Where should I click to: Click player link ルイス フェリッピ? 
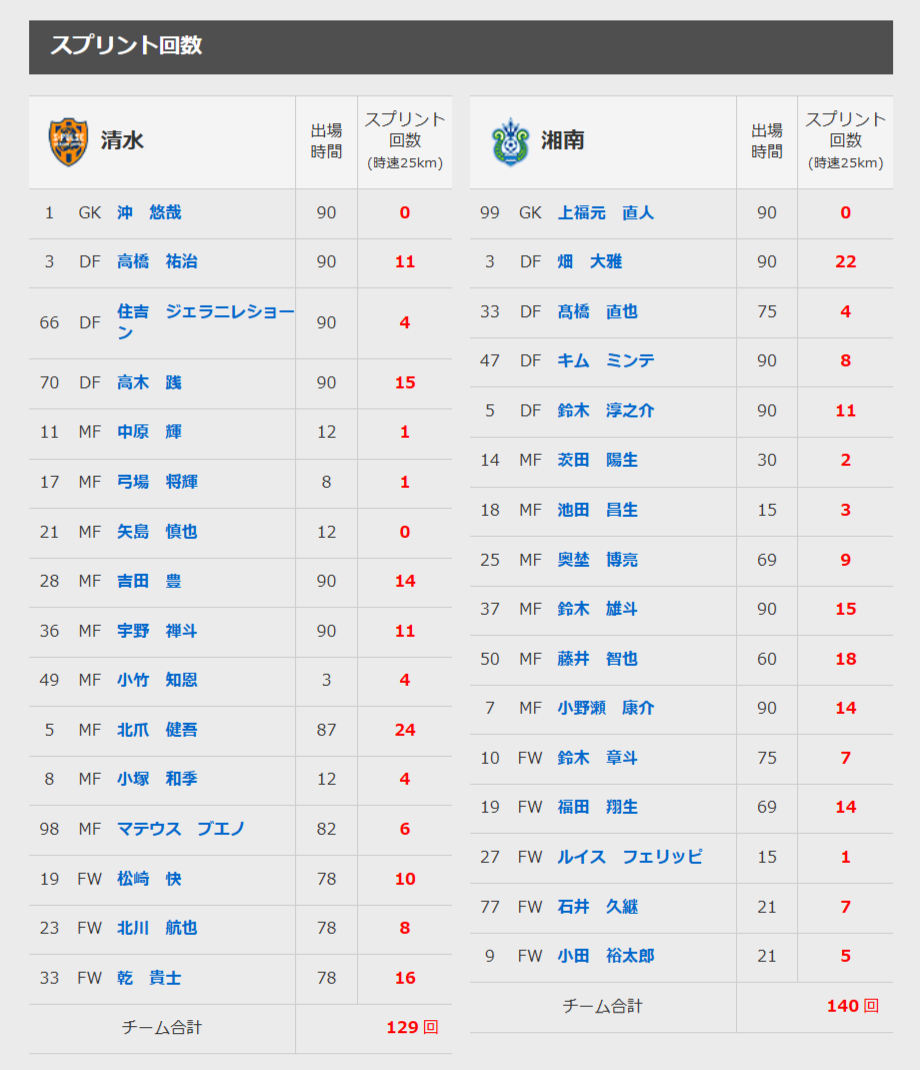coord(629,857)
